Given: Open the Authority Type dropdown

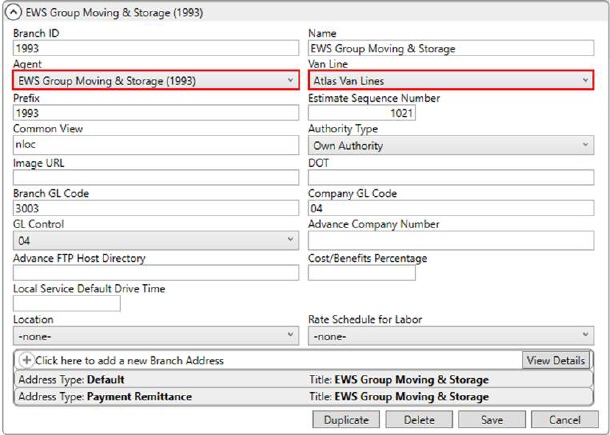Looking at the screenshot, I should (450, 146).
